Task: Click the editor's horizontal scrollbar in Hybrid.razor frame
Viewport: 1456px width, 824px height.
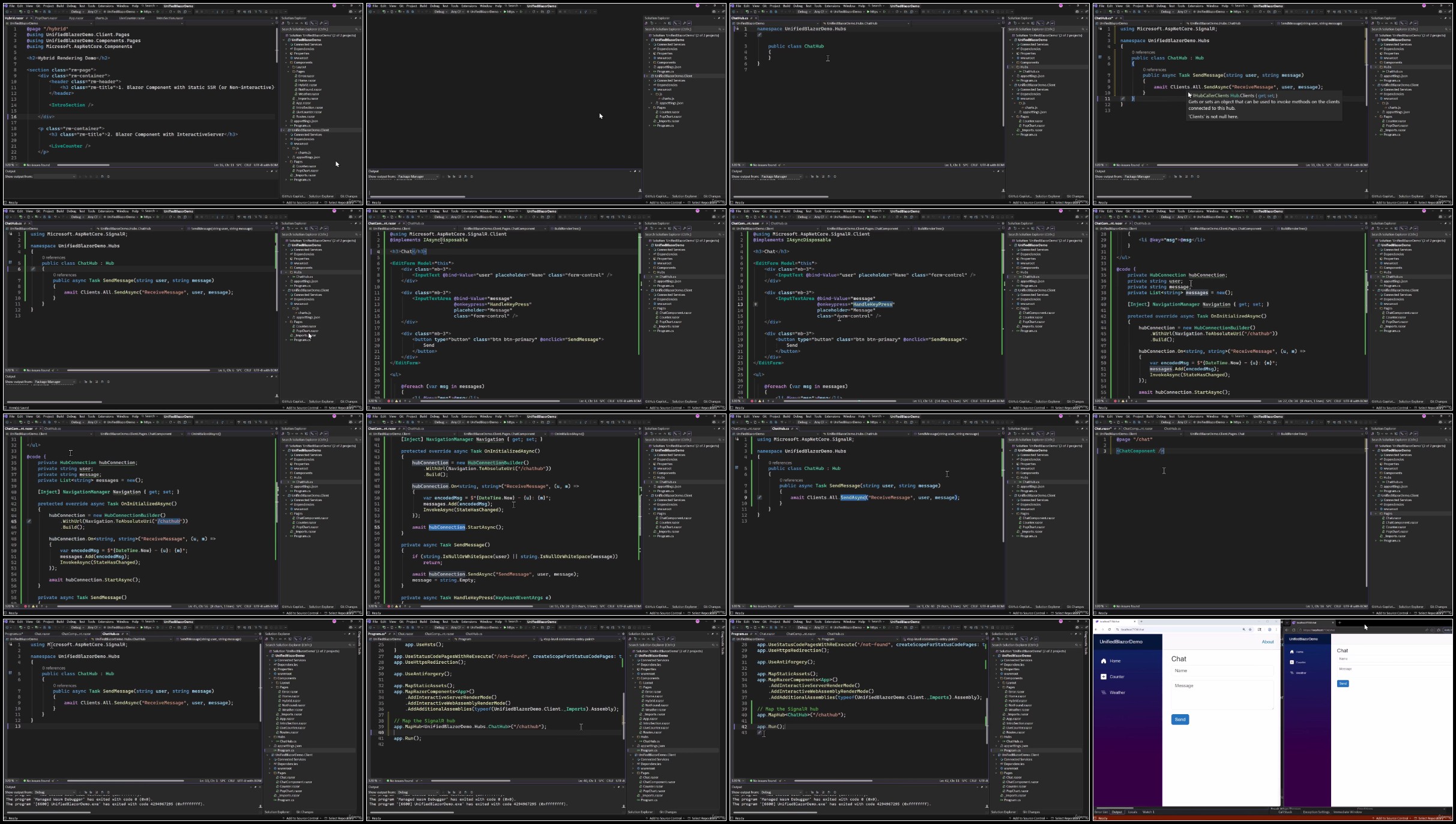Action: (83, 165)
